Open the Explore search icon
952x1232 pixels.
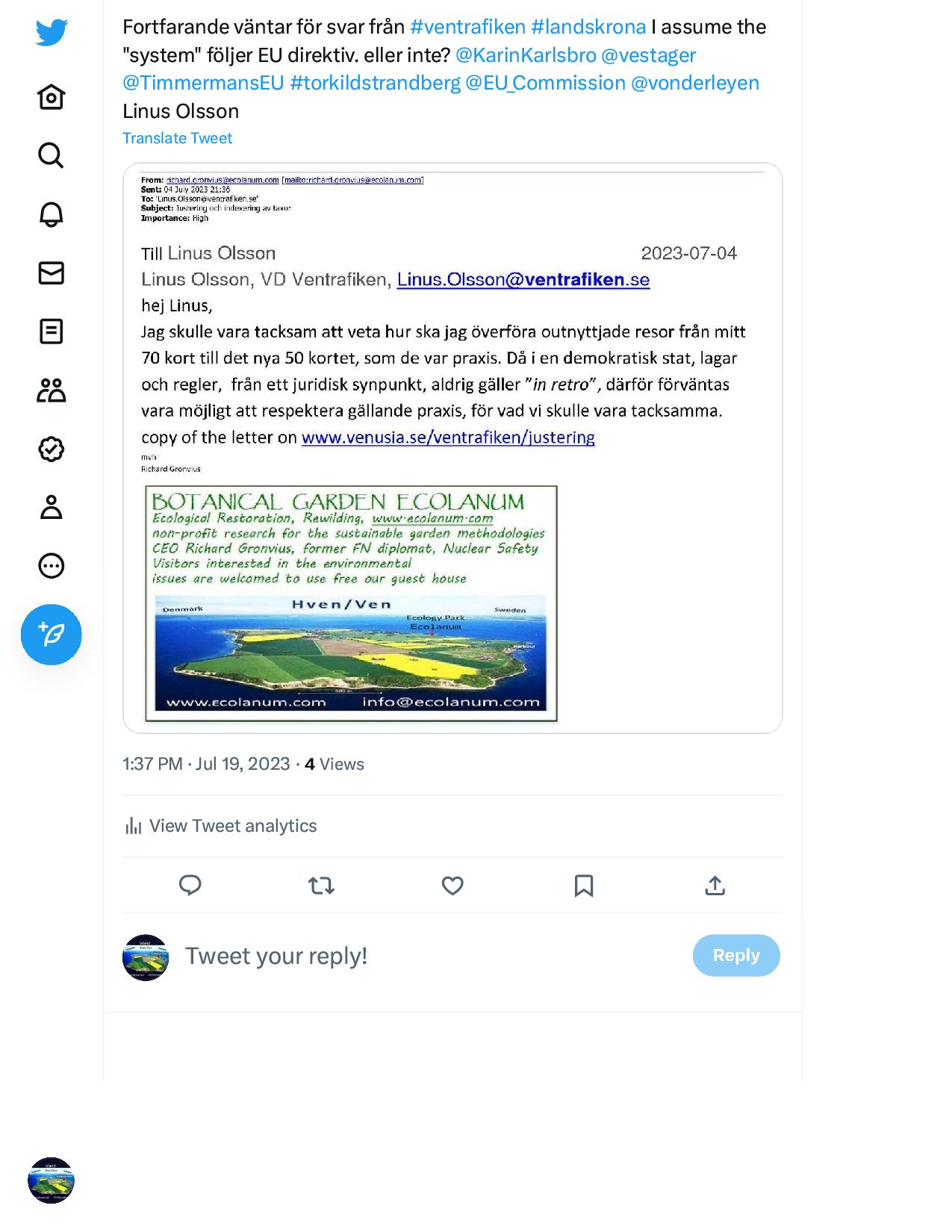click(x=51, y=155)
